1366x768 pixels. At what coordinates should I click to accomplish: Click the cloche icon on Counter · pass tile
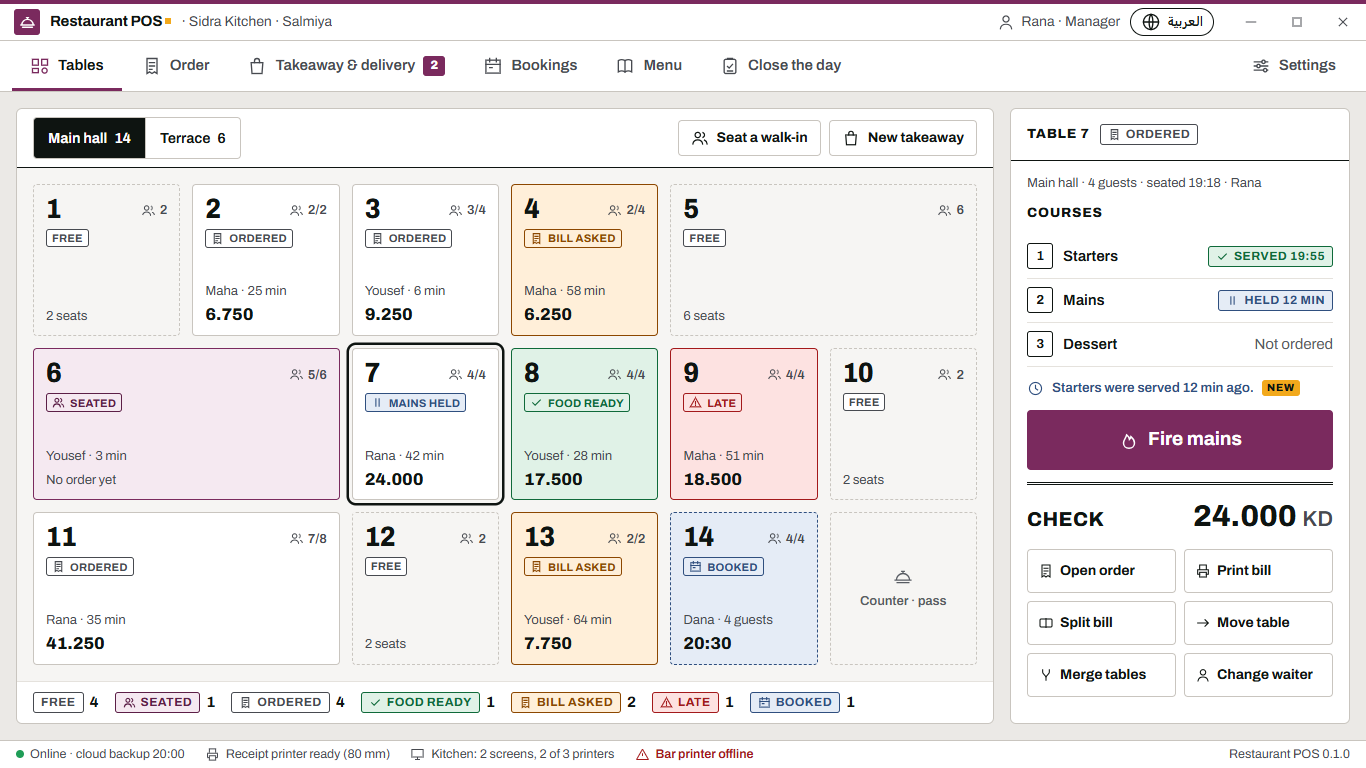903,577
